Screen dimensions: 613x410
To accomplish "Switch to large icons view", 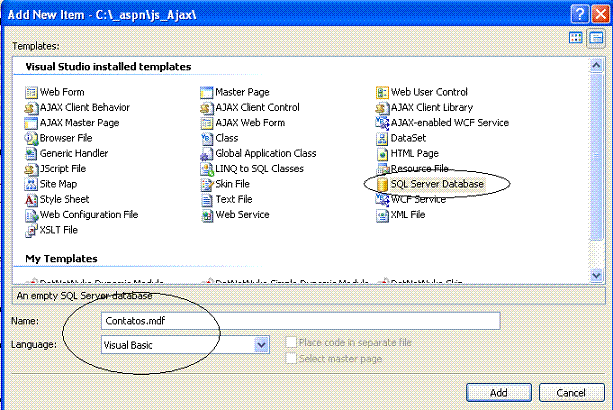I will click(x=576, y=38).
